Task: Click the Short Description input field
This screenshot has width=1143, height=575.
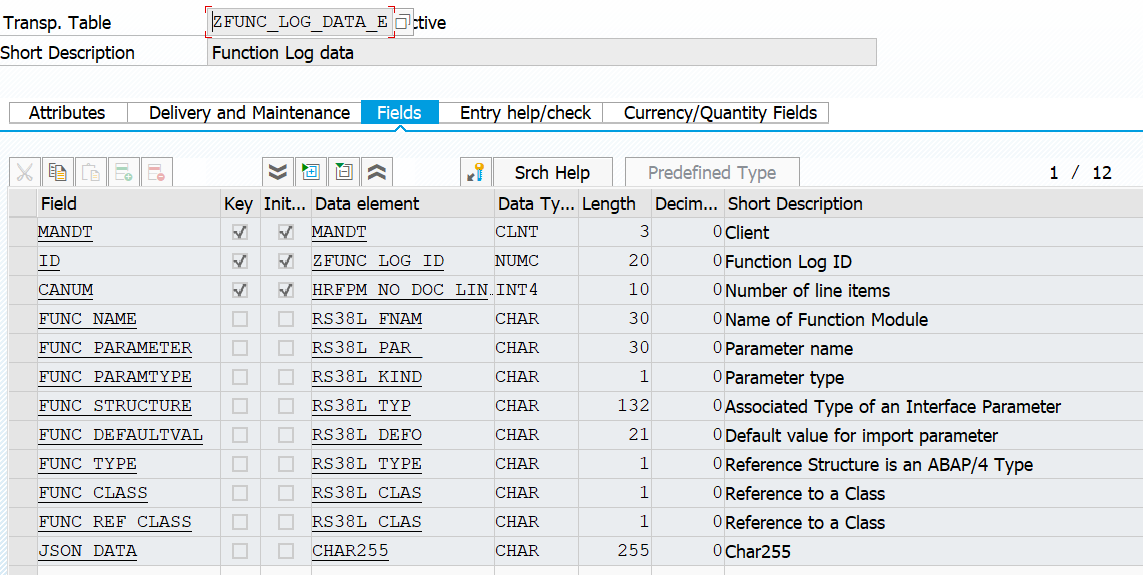Action: [542, 52]
